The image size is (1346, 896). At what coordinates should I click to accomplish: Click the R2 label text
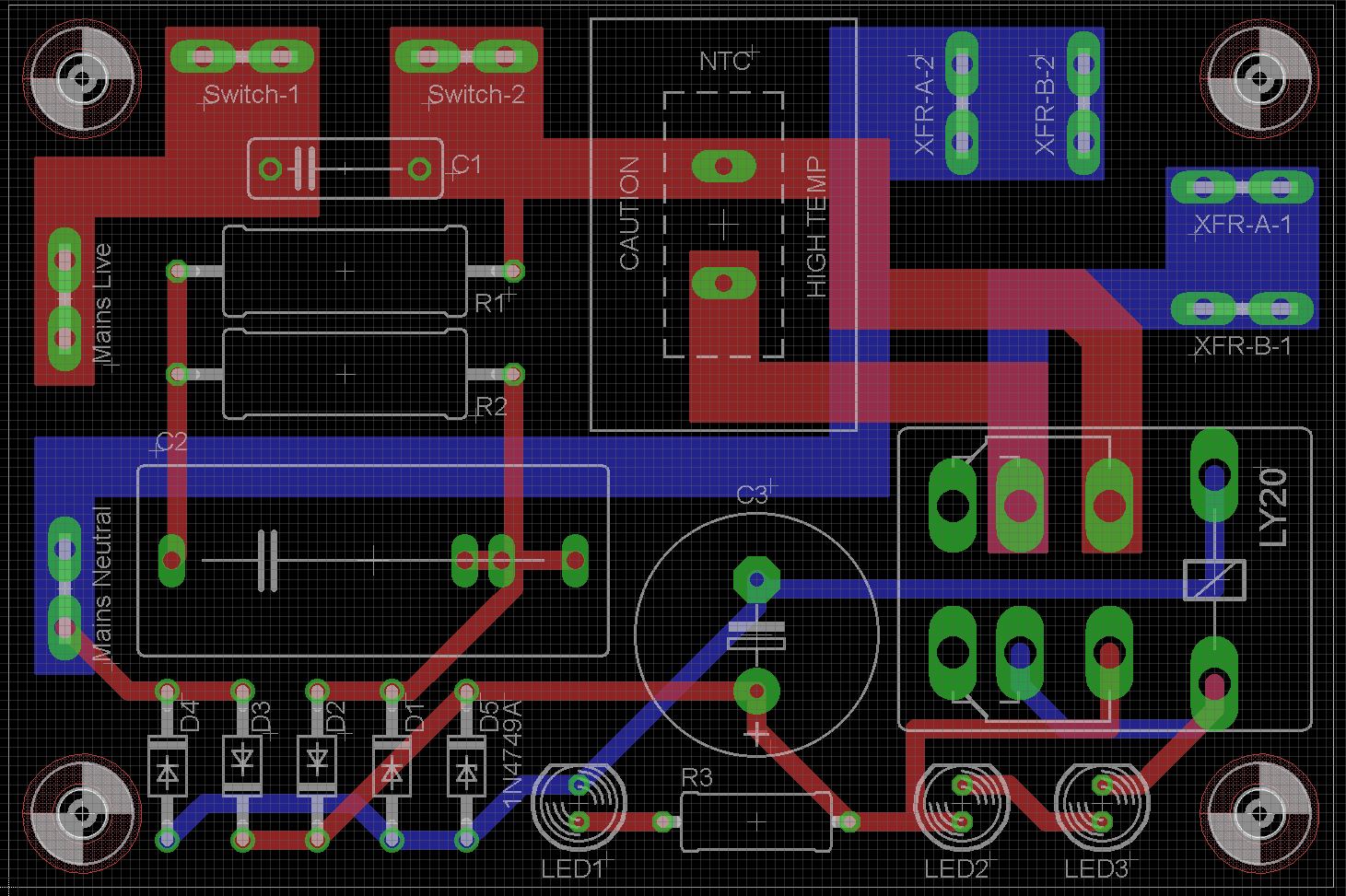[491, 406]
